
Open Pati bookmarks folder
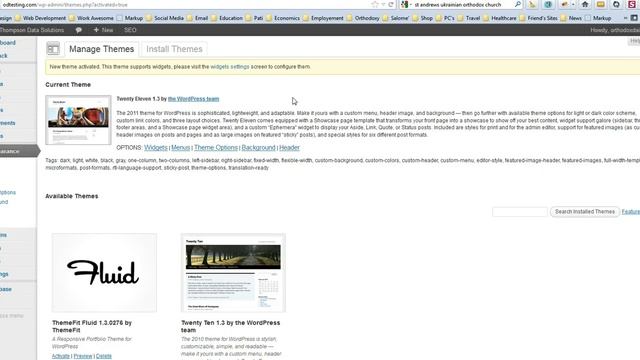pyautogui.click(x=254, y=18)
